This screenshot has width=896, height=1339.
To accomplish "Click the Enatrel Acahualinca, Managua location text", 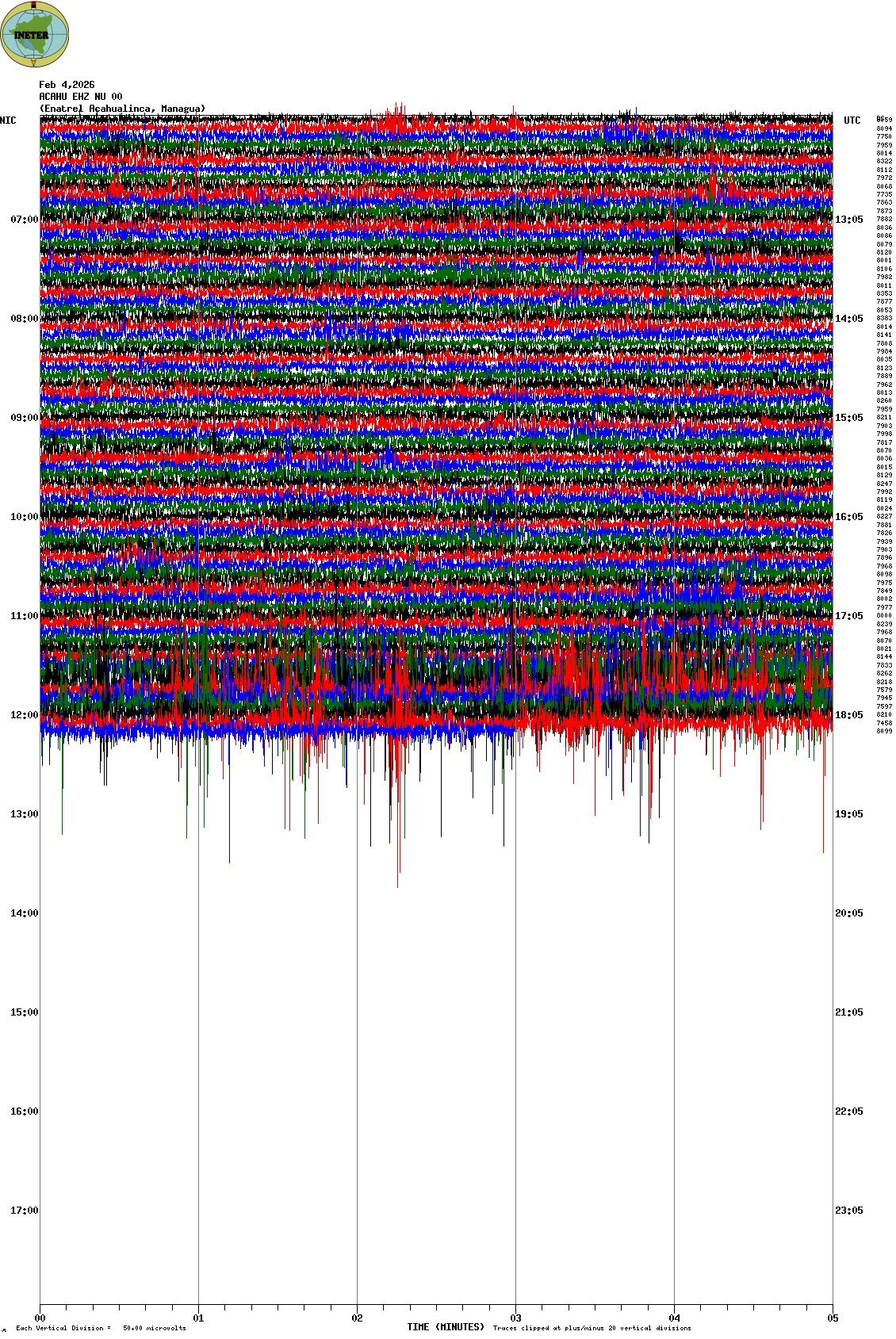I will point(122,109).
